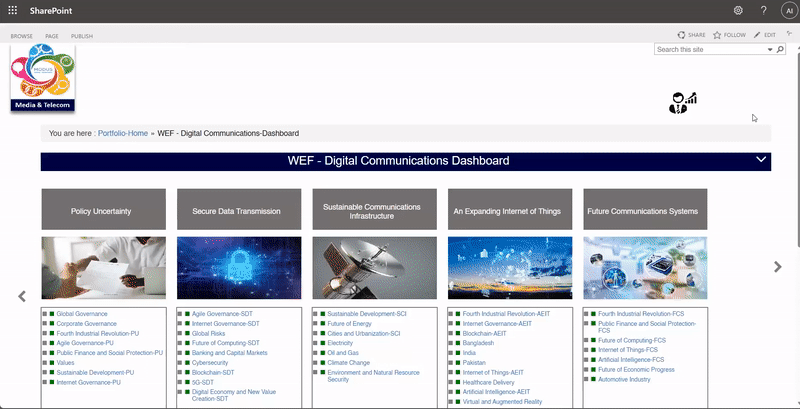This screenshot has height=409, width=800.
Task: Open Blockchain-AEIT link
Action: coord(484,334)
